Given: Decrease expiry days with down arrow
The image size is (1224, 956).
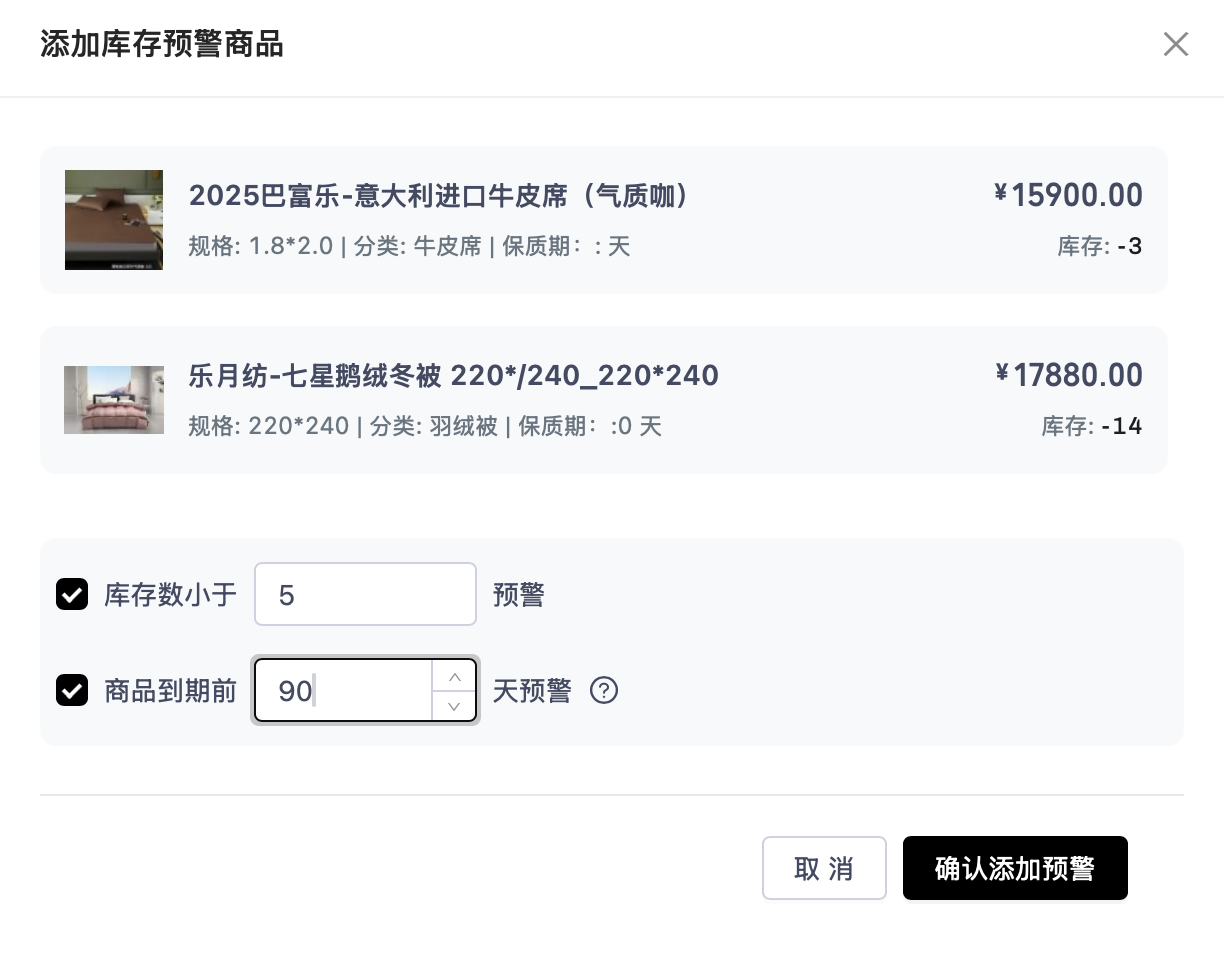Looking at the screenshot, I should coord(454,706).
